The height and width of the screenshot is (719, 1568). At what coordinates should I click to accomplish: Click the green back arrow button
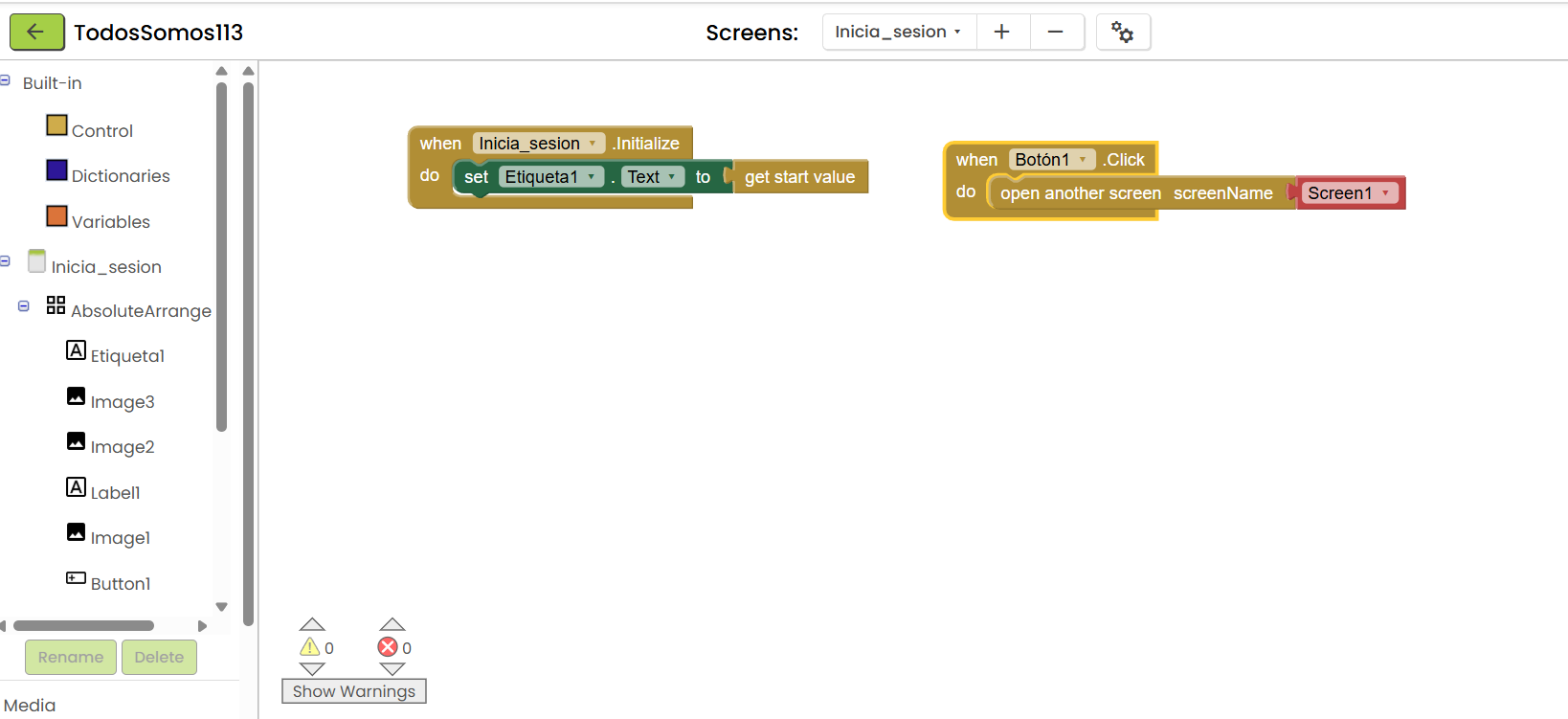pos(36,32)
